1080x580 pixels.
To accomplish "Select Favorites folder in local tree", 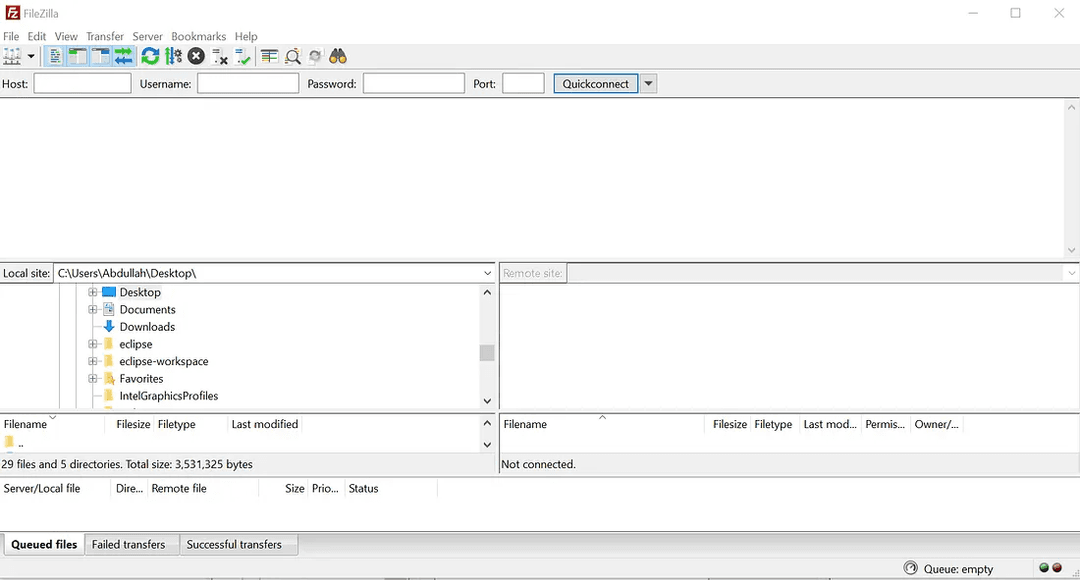I will click(x=141, y=378).
